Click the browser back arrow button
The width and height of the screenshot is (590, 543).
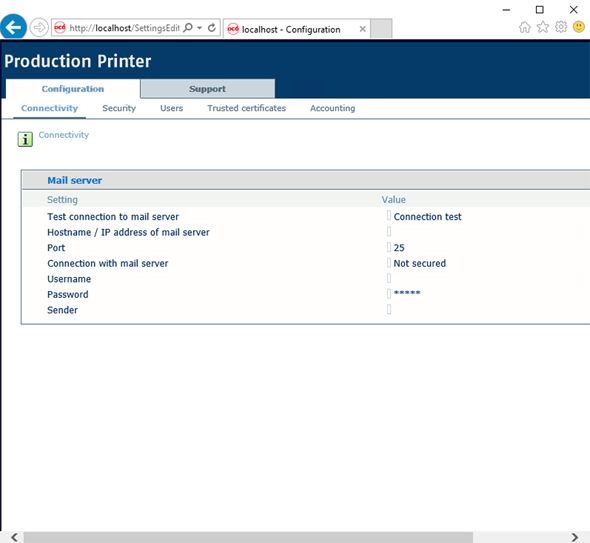click(x=14, y=27)
